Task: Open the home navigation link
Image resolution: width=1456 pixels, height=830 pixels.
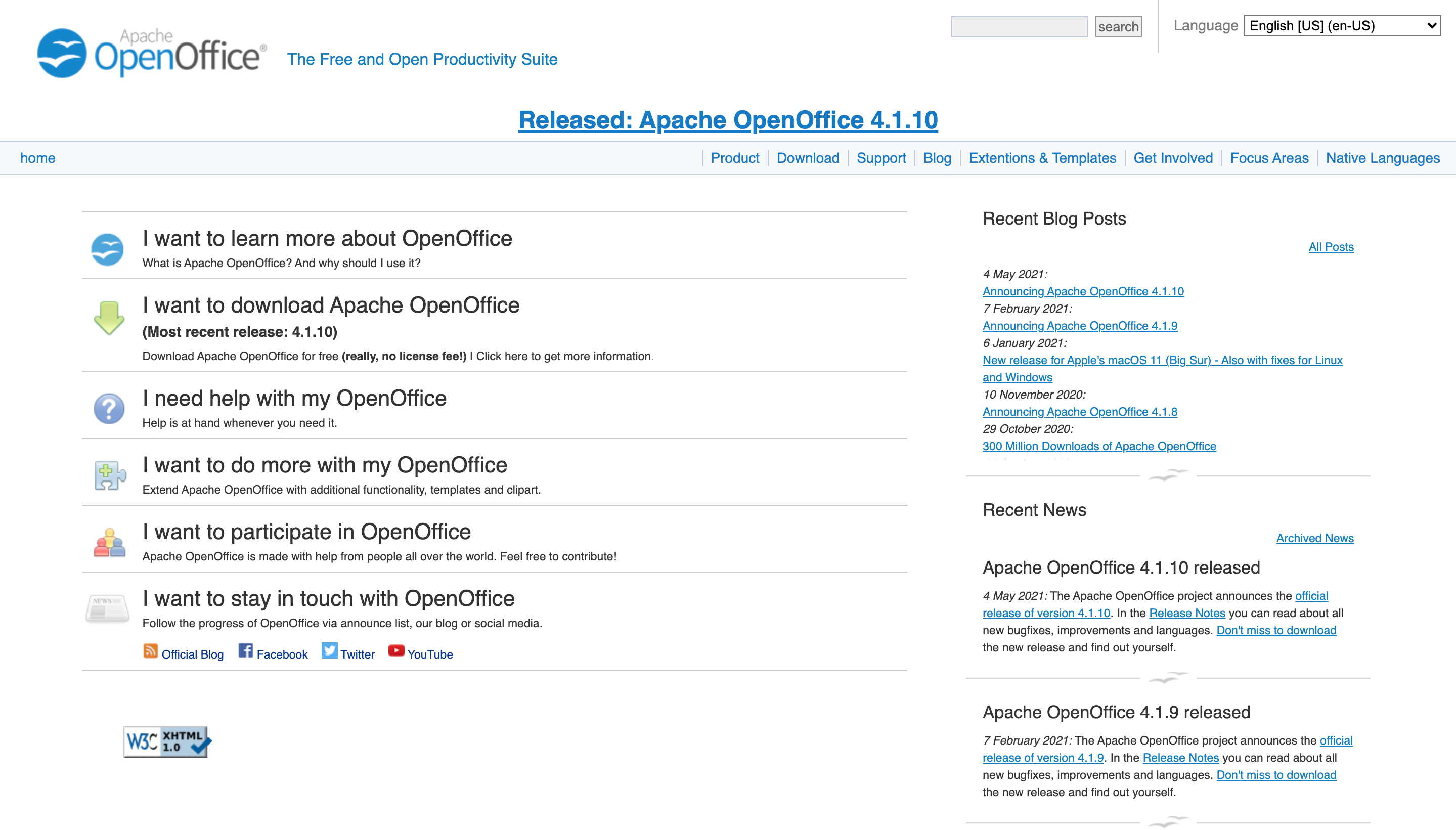Action: click(x=37, y=158)
